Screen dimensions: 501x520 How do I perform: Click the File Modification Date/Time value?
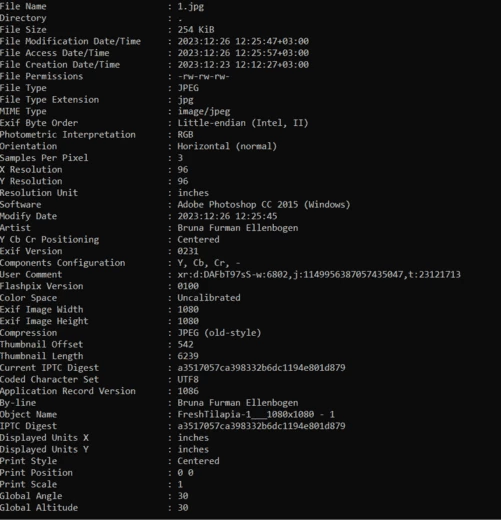[243, 41]
